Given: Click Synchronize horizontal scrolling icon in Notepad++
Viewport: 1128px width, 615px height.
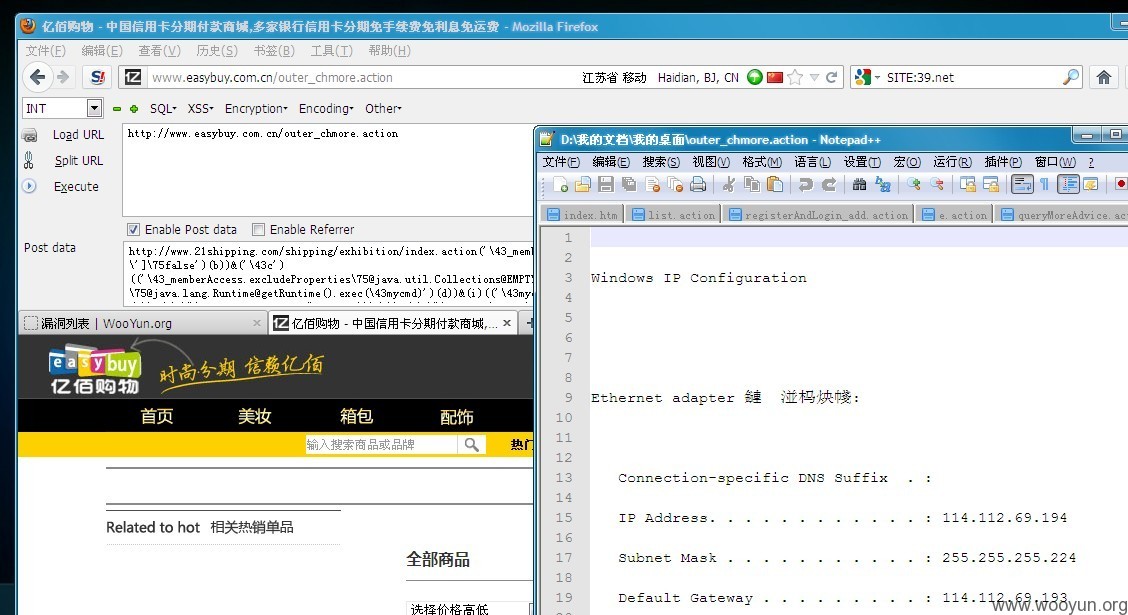Looking at the screenshot, I should (x=991, y=185).
